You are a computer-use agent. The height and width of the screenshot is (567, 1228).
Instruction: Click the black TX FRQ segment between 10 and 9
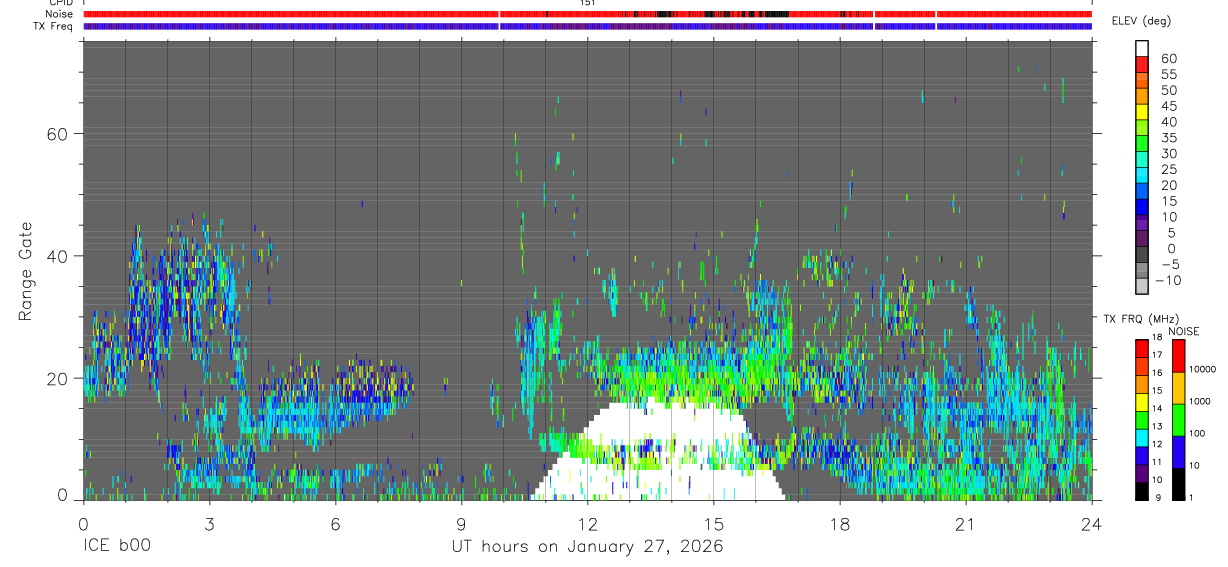1141,490
